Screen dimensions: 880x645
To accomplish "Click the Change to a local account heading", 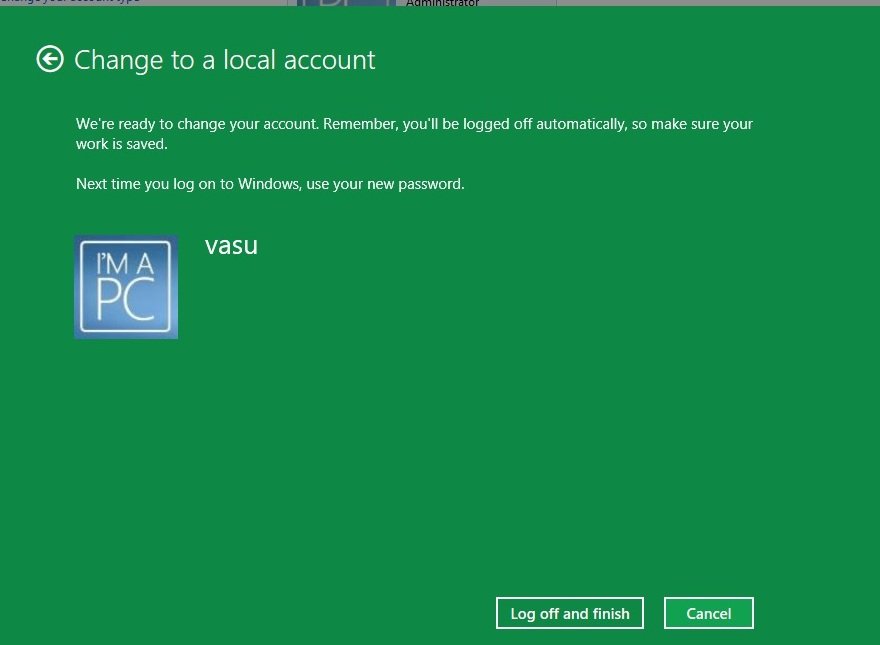I will coord(225,60).
